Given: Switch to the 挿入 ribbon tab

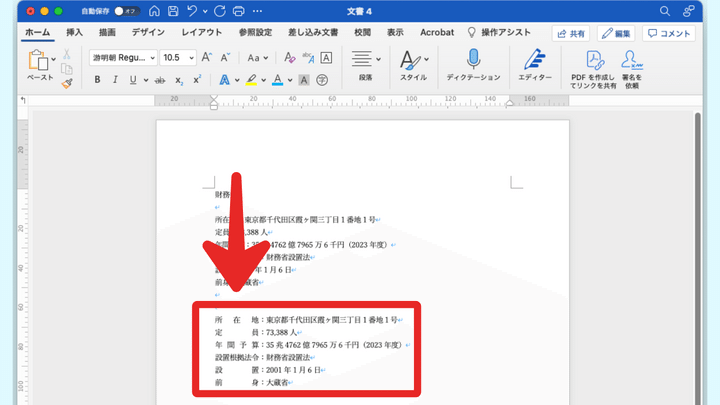Looking at the screenshot, I should (74, 33).
